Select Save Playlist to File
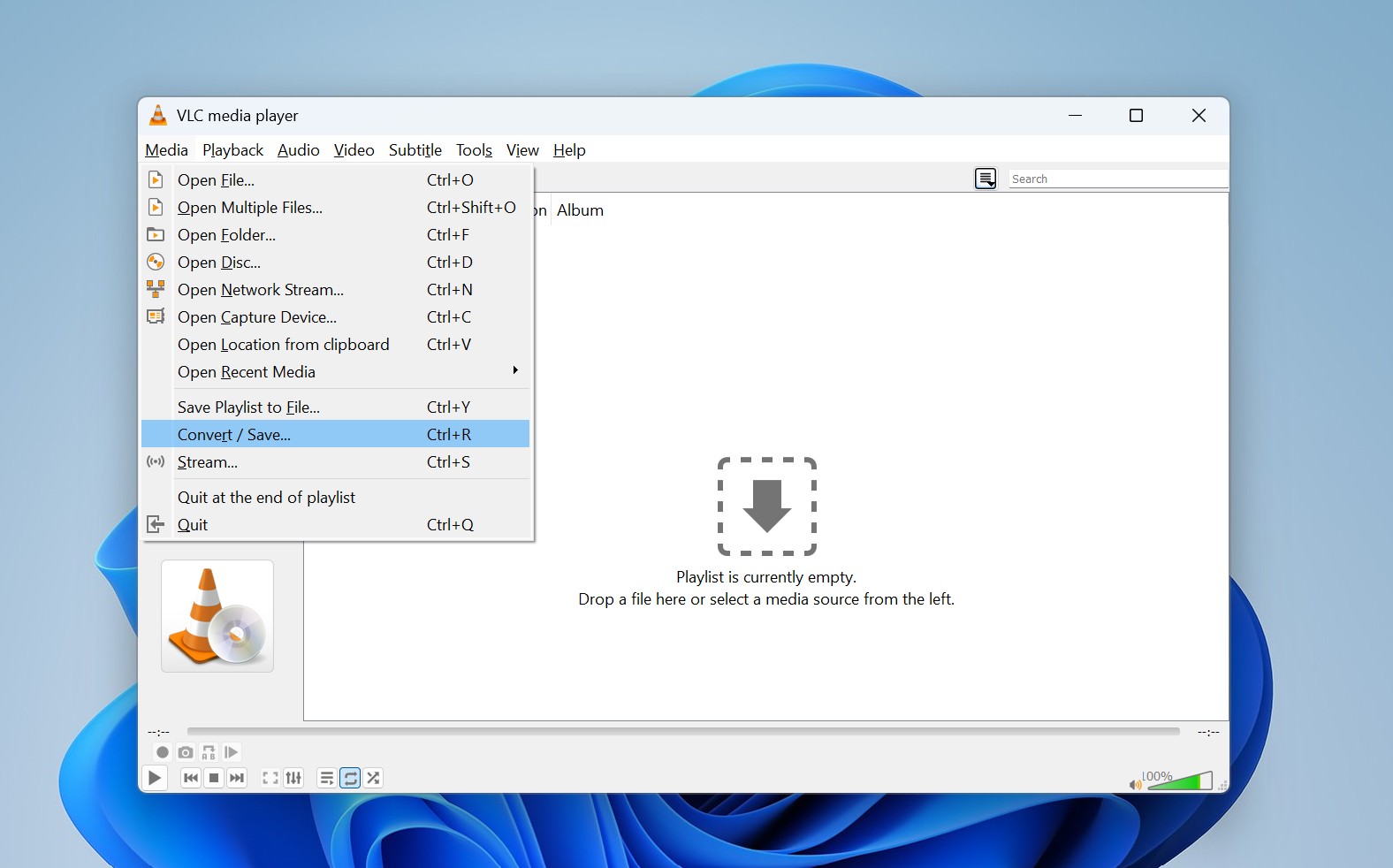 [336, 407]
